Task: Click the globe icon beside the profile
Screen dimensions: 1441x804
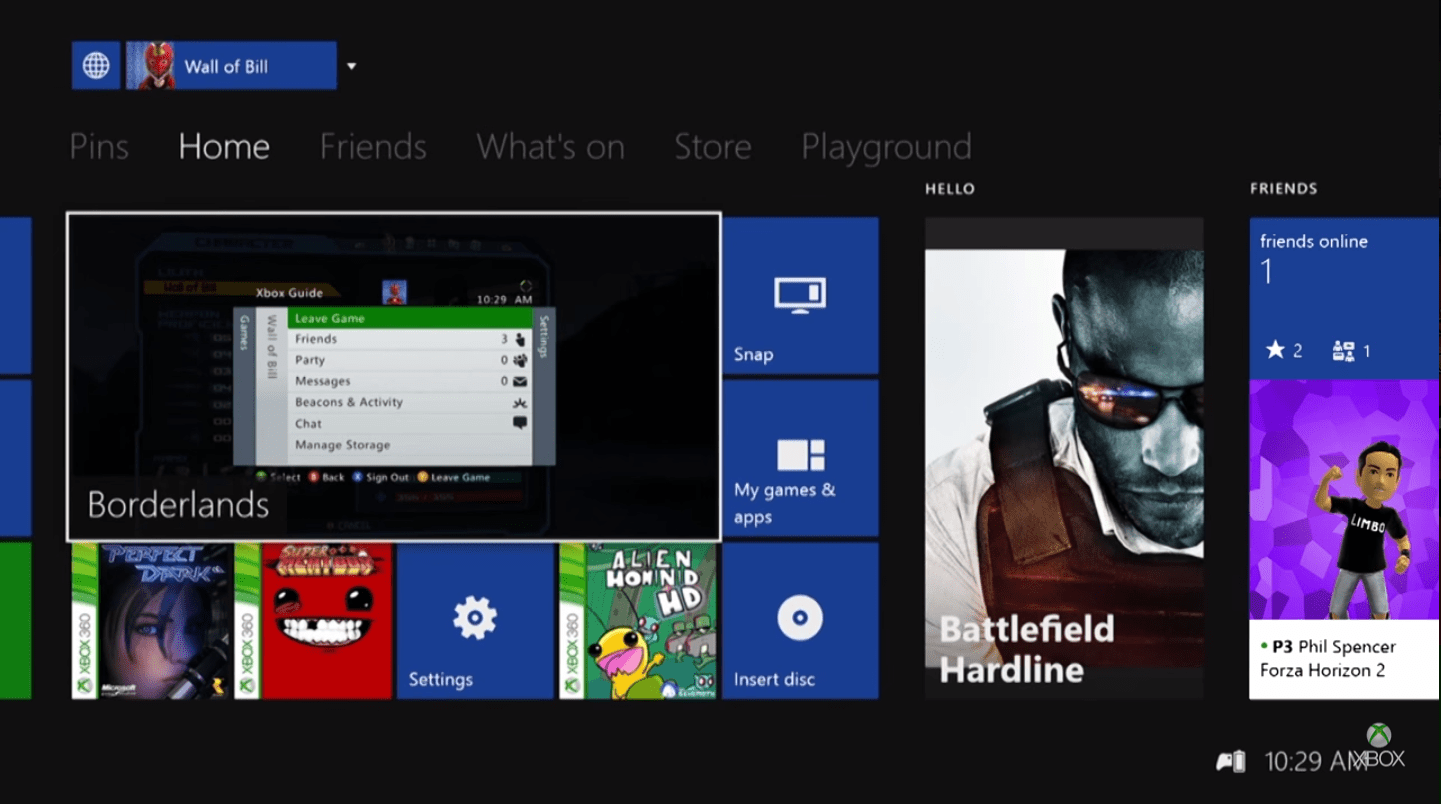Action: pos(95,64)
